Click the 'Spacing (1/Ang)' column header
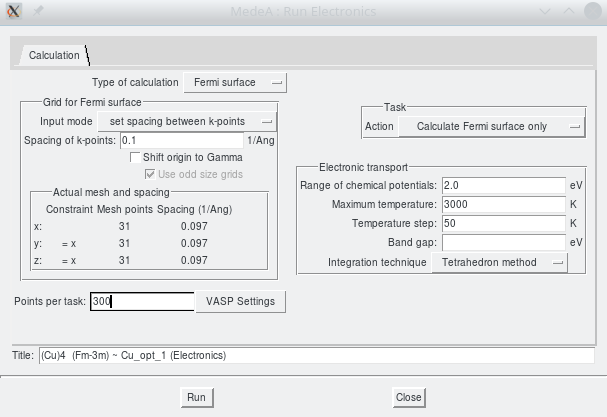Image resolution: width=607 pixels, height=417 pixels. click(x=194, y=209)
